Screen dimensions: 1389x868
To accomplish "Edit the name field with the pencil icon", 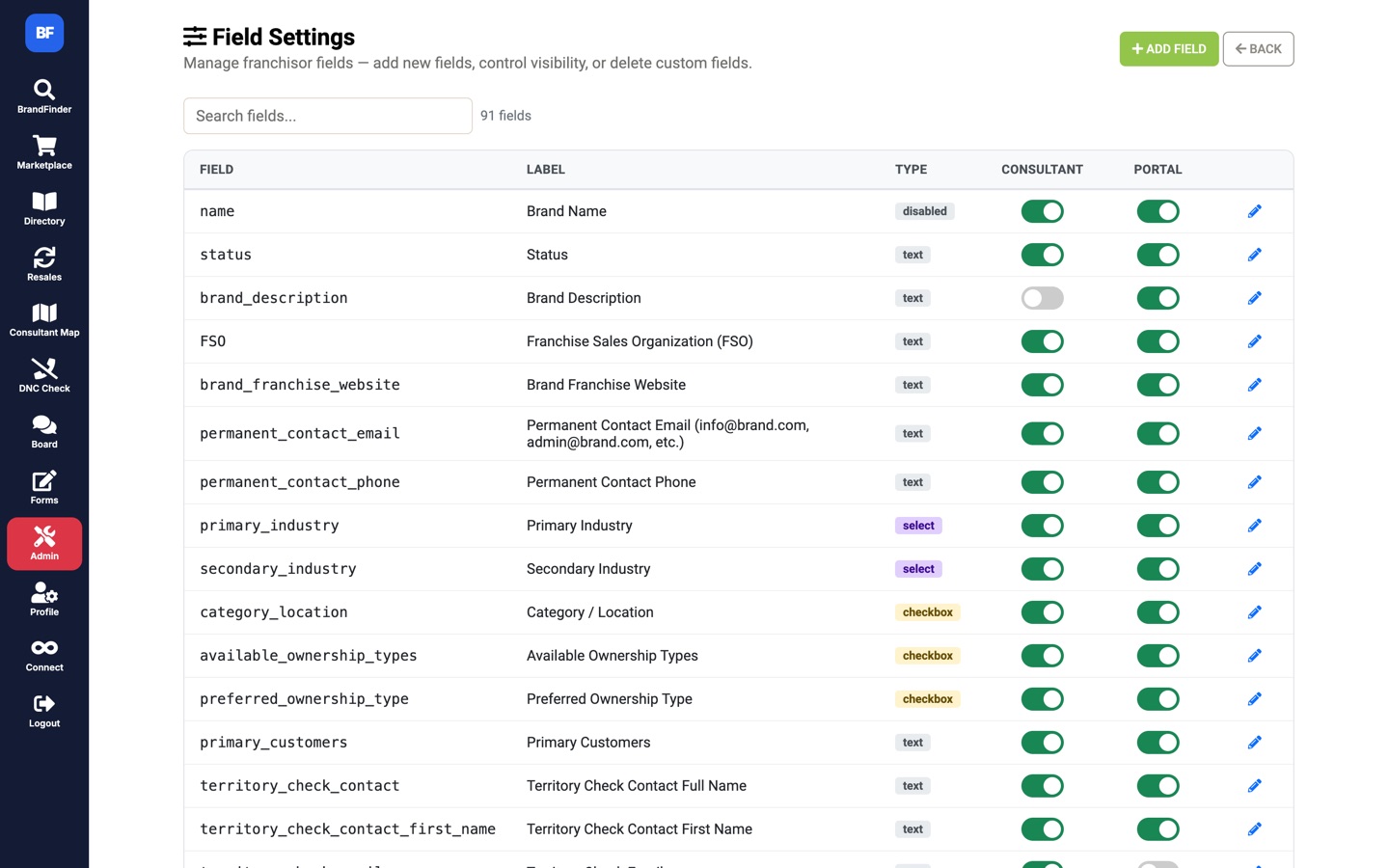I will coord(1254,211).
